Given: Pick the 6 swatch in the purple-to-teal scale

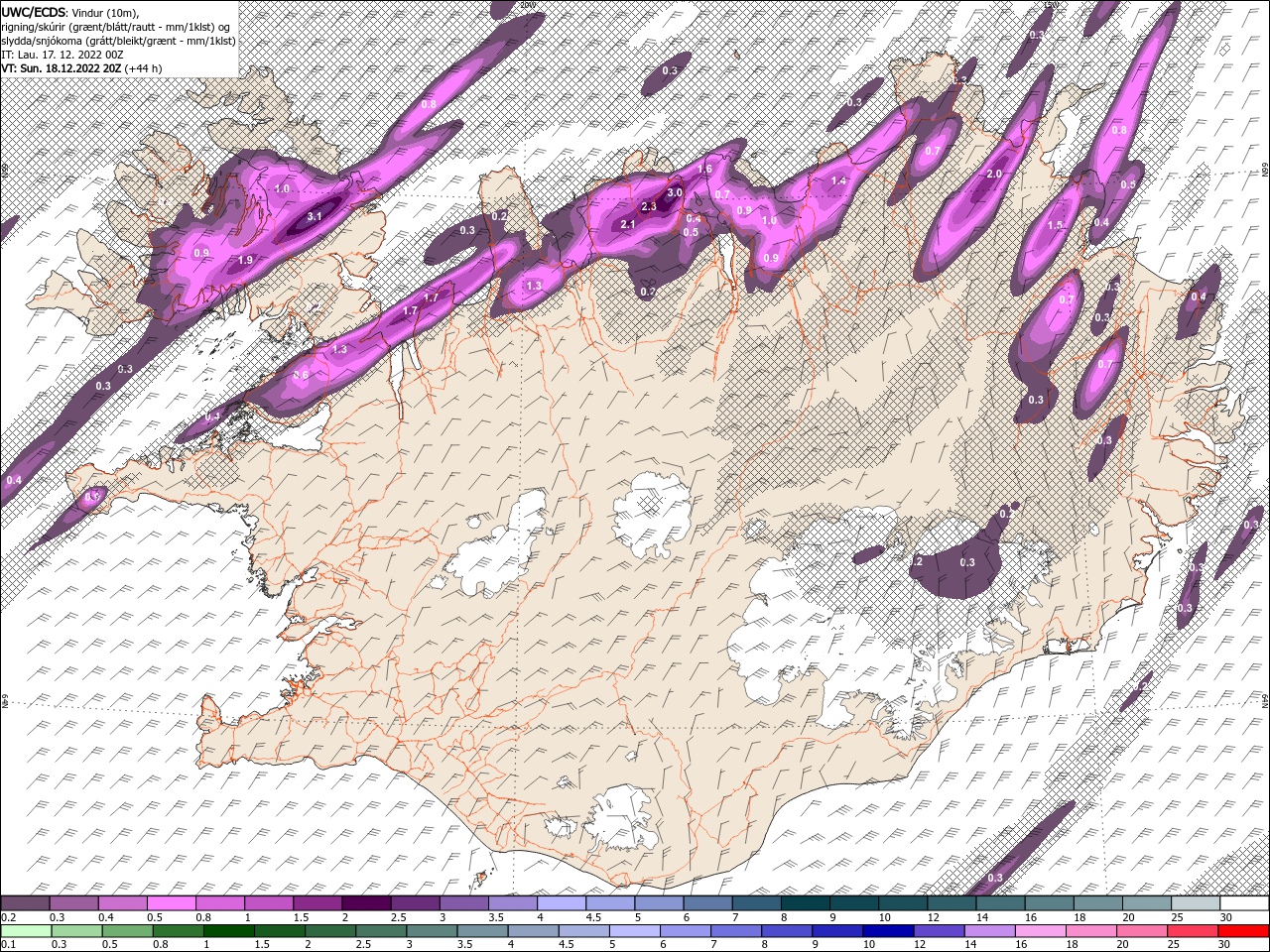Looking at the screenshot, I should (707, 903).
